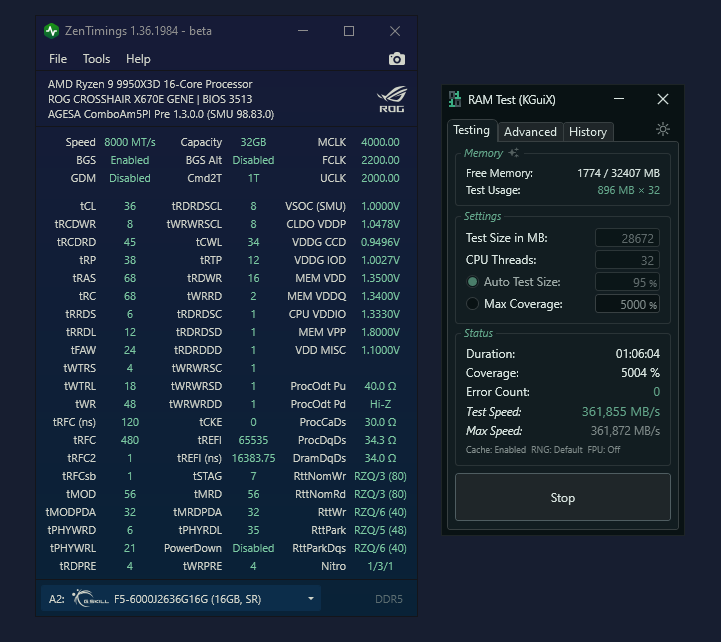Click the RAM Test app icon
Viewport: 721px width, 642px height.
(455, 100)
